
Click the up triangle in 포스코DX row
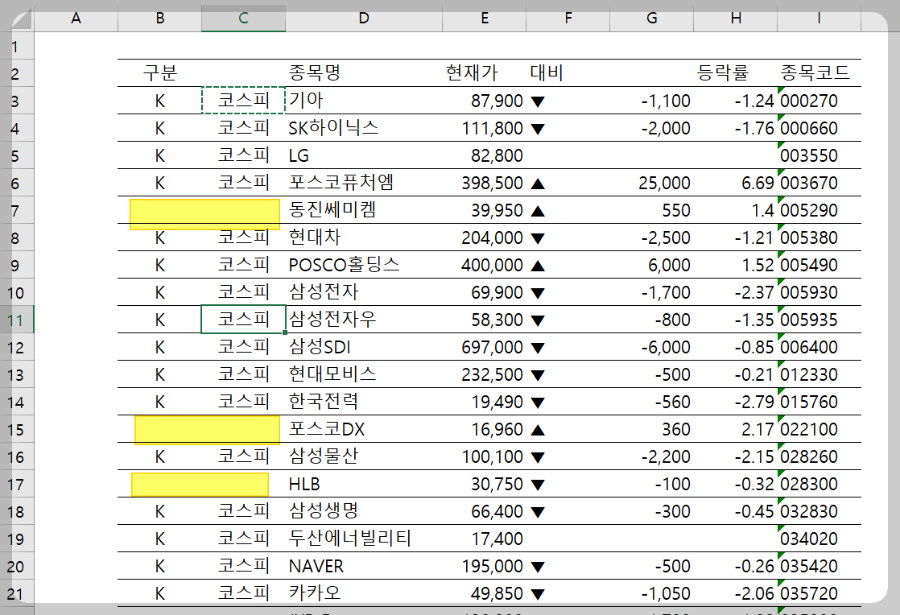pyautogui.click(x=538, y=430)
